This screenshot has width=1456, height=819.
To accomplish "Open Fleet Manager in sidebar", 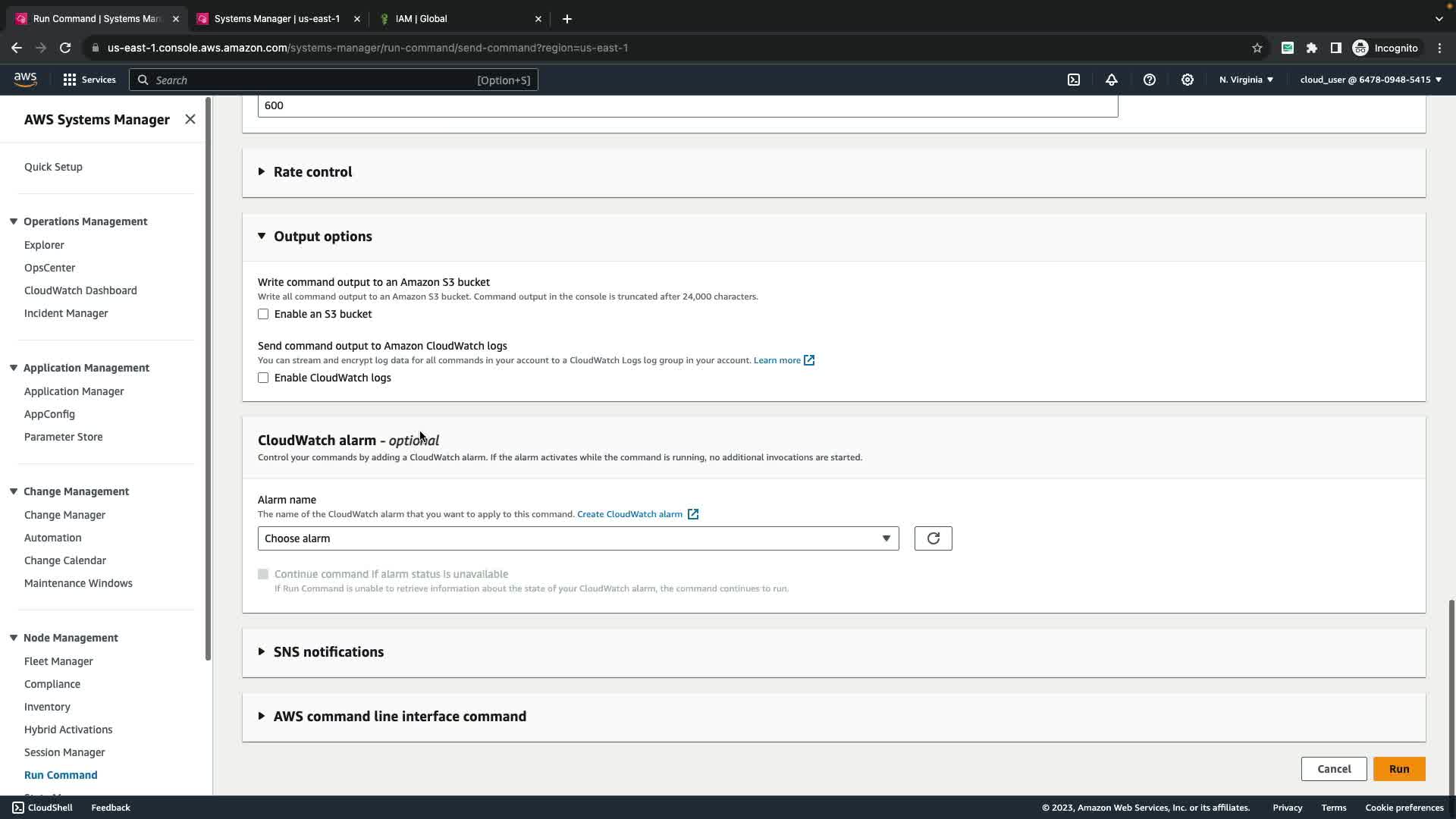I will [x=58, y=661].
